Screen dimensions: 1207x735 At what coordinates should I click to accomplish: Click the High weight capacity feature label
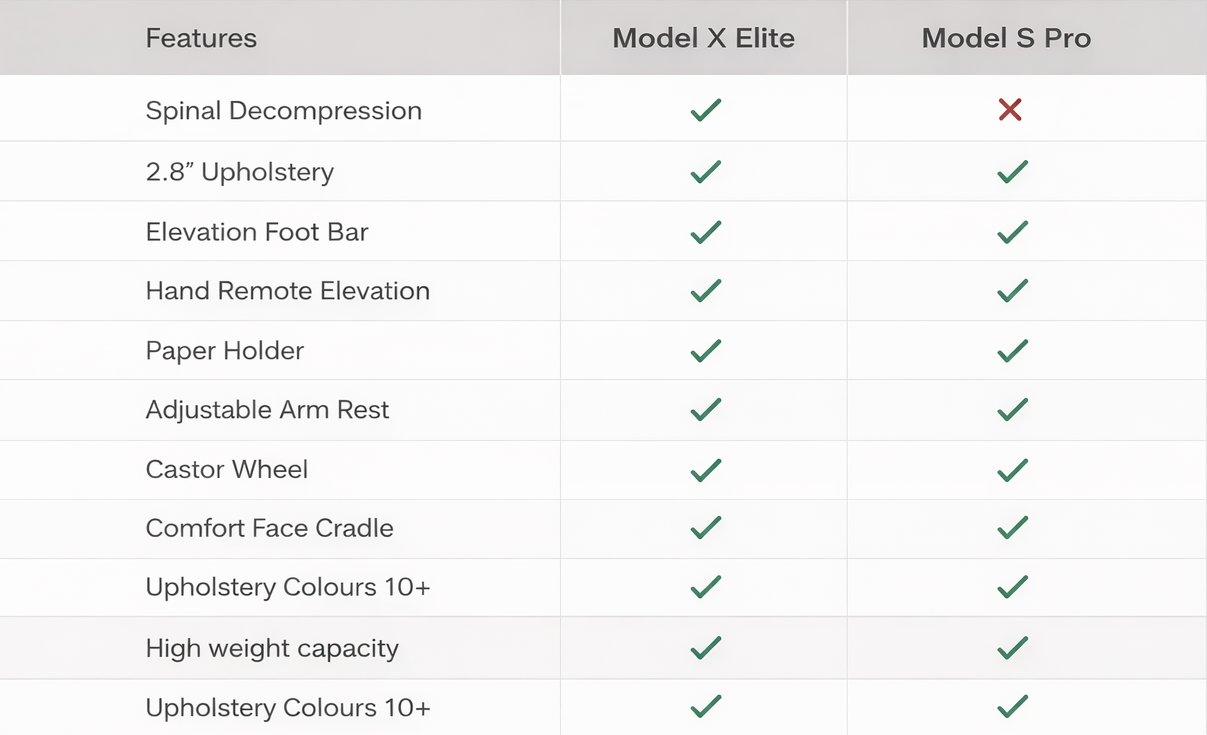(x=272, y=648)
